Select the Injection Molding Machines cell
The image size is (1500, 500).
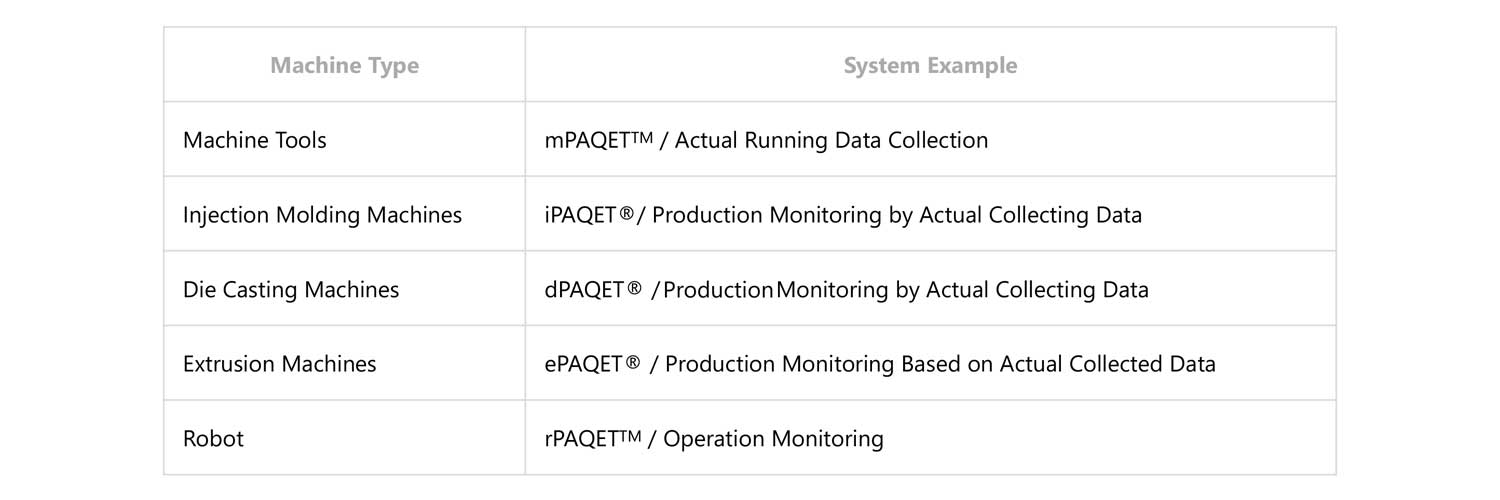point(322,215)
